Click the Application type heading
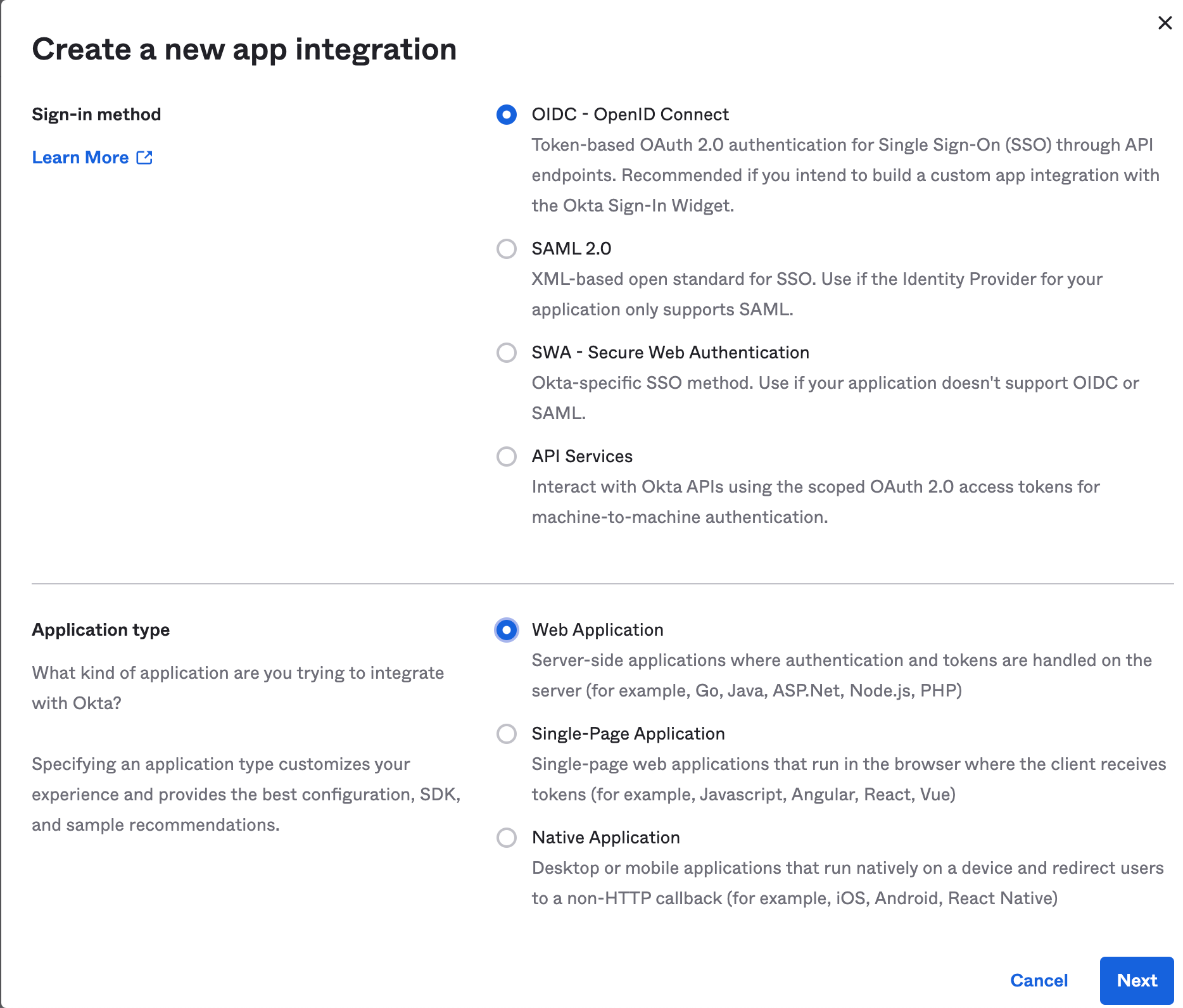 click(101, 630)
